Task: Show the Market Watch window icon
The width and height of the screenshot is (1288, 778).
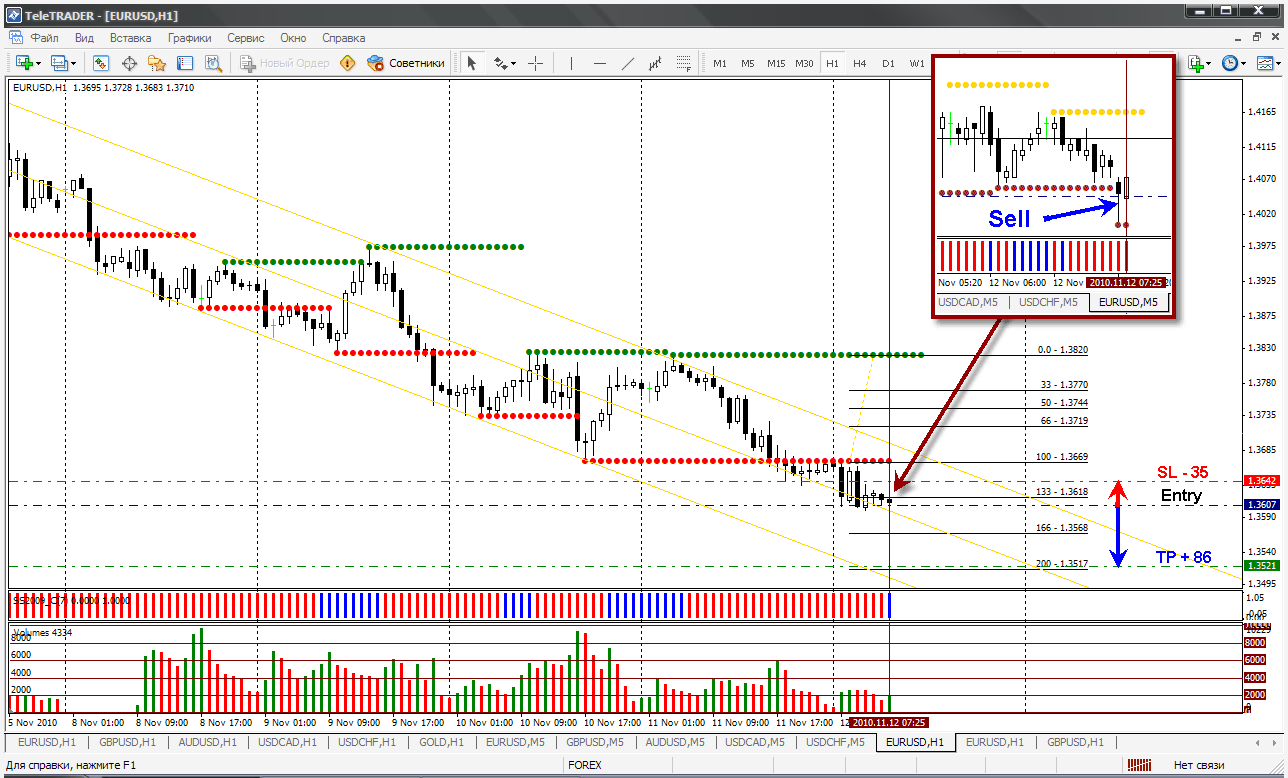Action: (x=101, y=63)
